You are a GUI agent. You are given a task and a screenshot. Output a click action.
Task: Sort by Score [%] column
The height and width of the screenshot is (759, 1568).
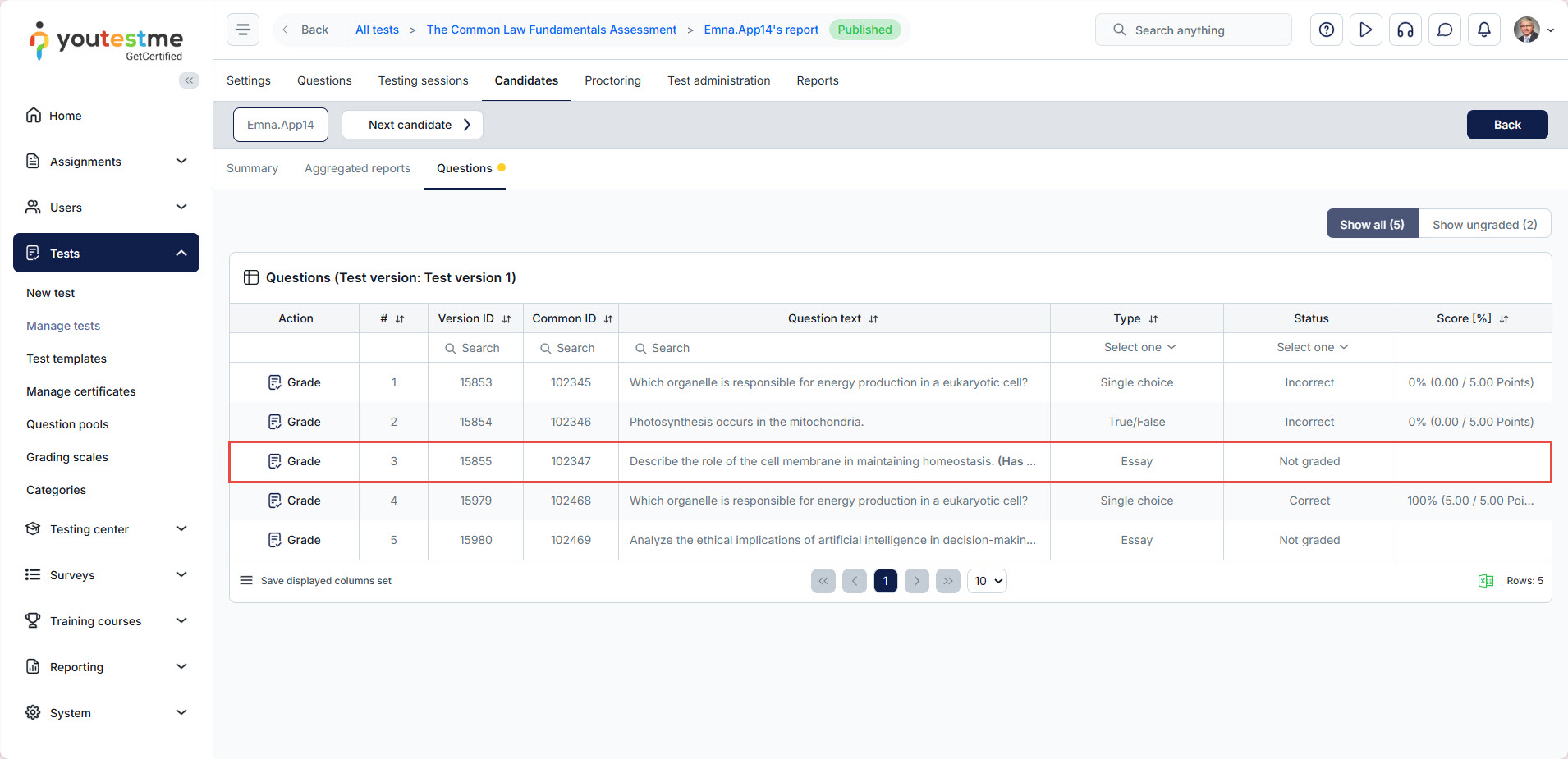coord(1503,319)
